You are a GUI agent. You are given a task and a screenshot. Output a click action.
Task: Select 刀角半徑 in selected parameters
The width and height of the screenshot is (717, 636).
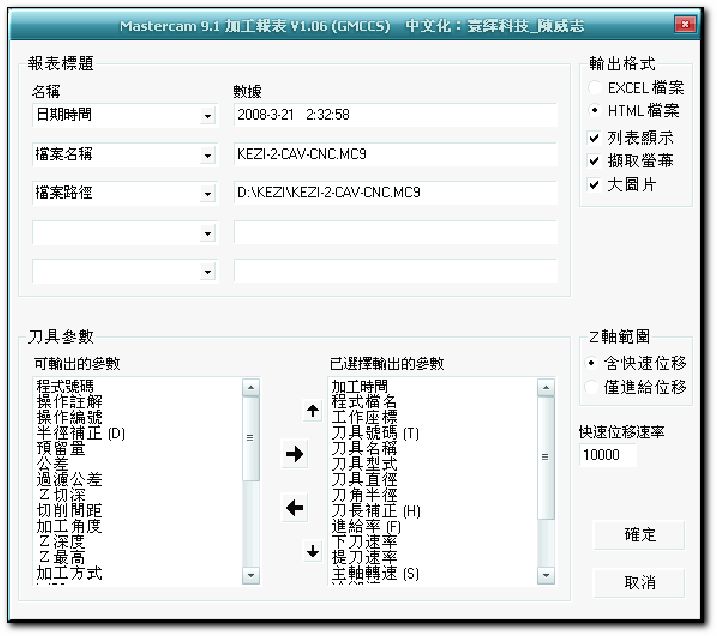[364, 495]
